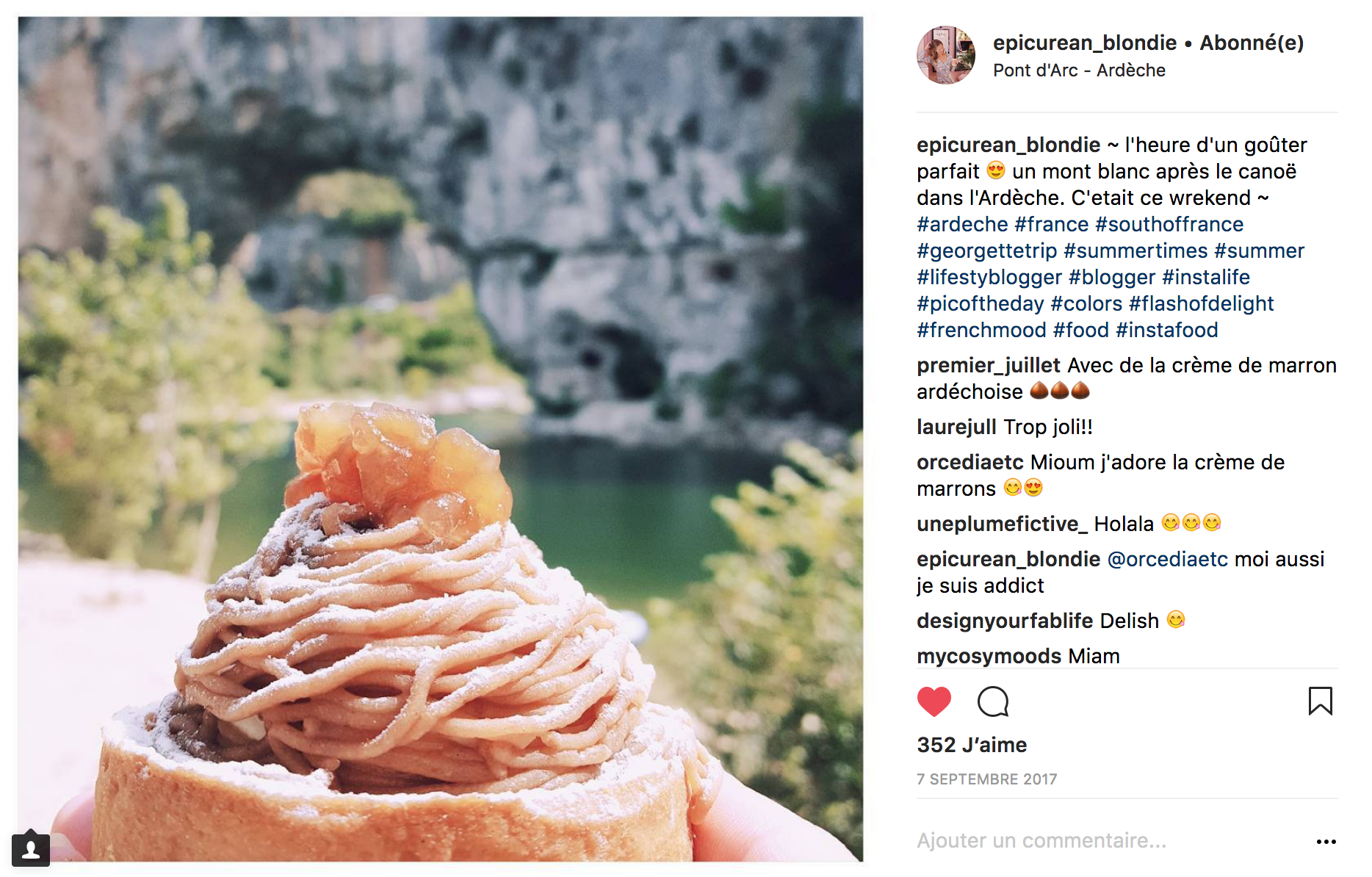1372x877 pixels.
Task: Open the #southoffrance hashtag
Action: (x=1169, y=224)
